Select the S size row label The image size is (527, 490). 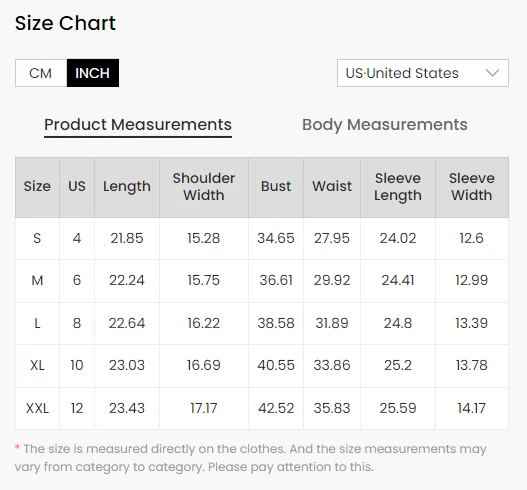37,238
